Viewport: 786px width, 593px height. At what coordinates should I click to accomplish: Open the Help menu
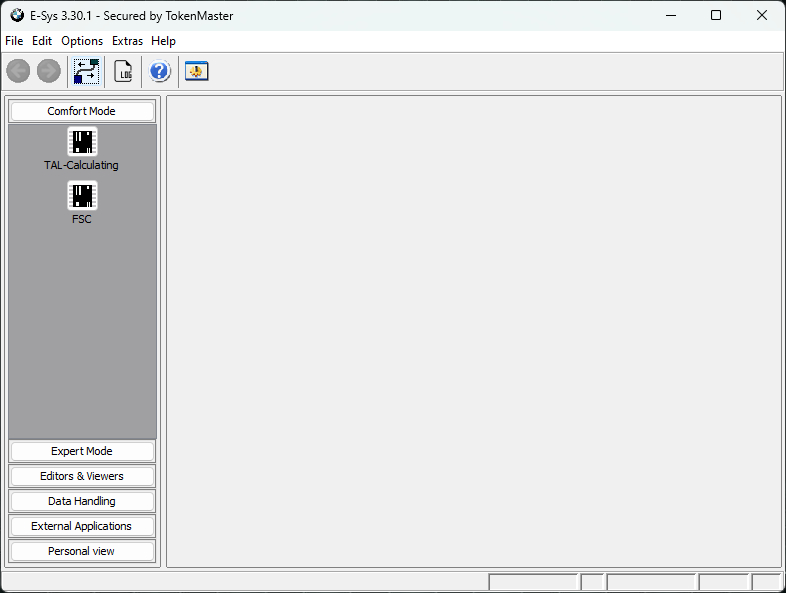pyautogui.click(x=163, y=41)
